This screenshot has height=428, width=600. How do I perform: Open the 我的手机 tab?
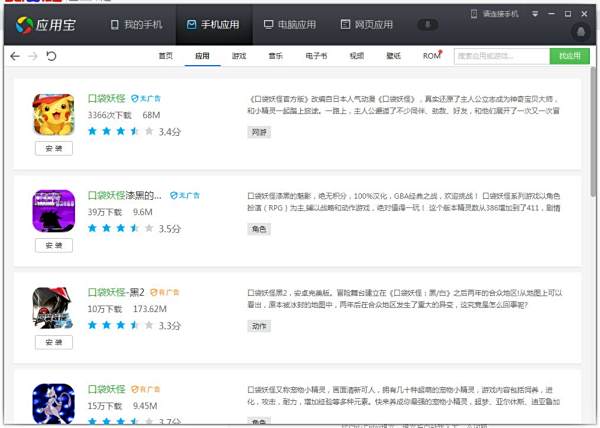pyautogui.click(x=137, y=25)
